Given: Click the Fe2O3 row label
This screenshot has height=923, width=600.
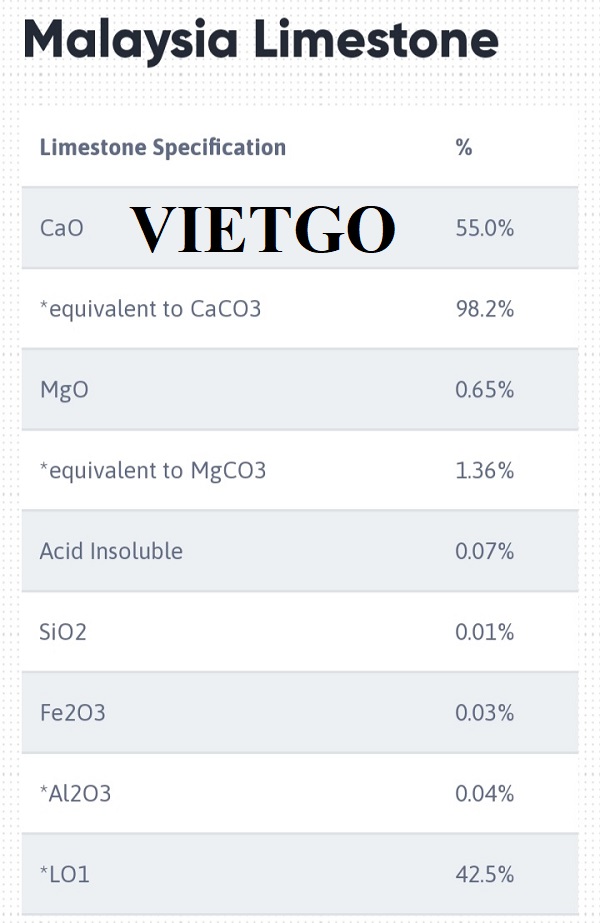Looking at the screenshot, I should [72, 713].
